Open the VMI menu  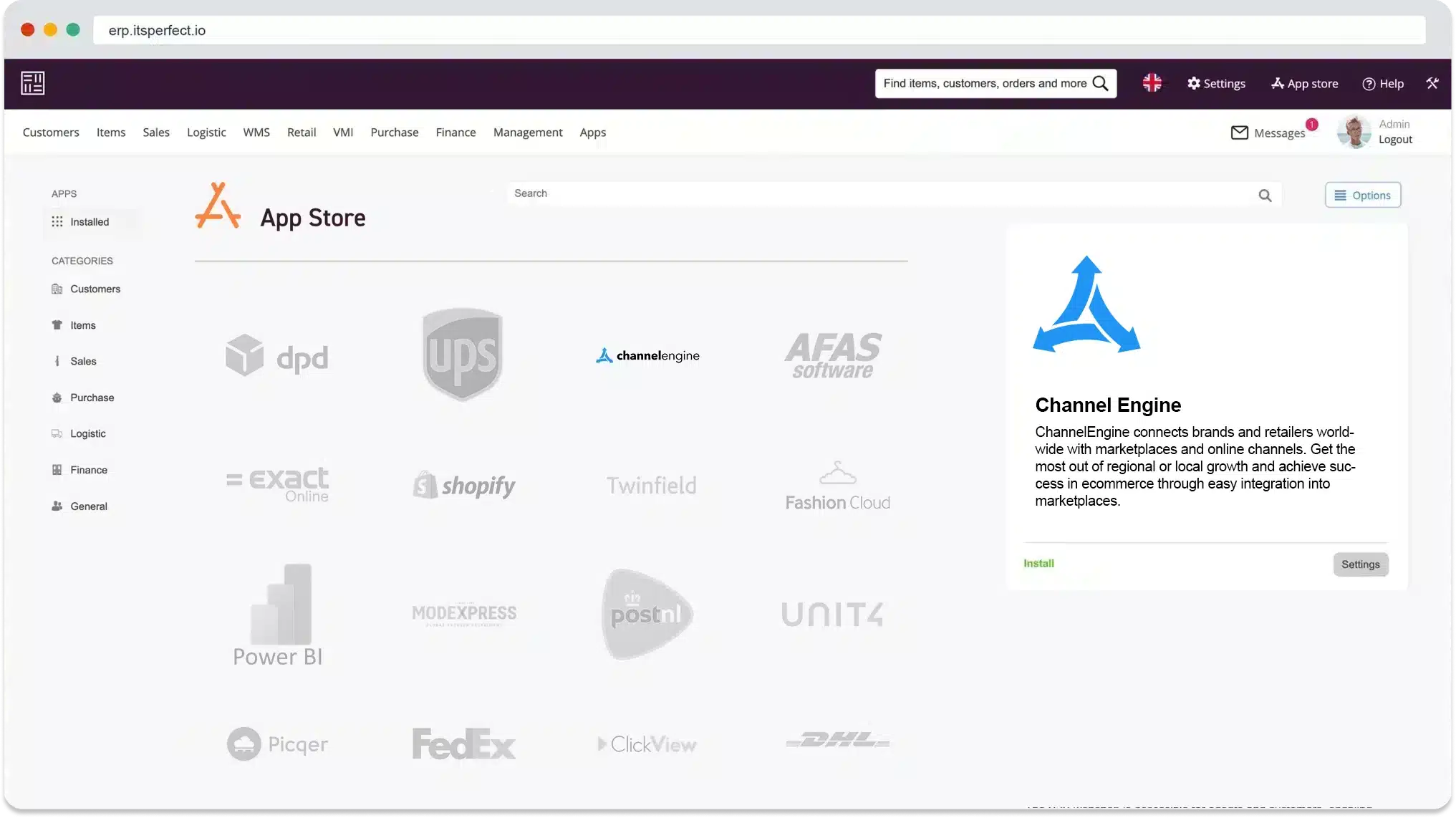tap(343, 133)
